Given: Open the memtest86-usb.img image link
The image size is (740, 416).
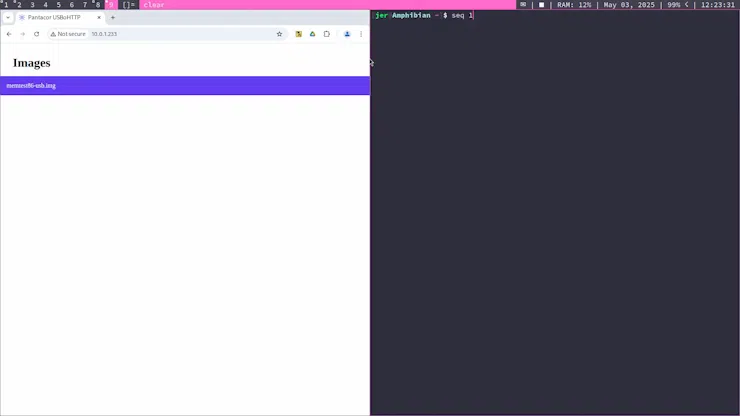Looking at the screenshot, I should pyautogui.click(x=31, y=85).
